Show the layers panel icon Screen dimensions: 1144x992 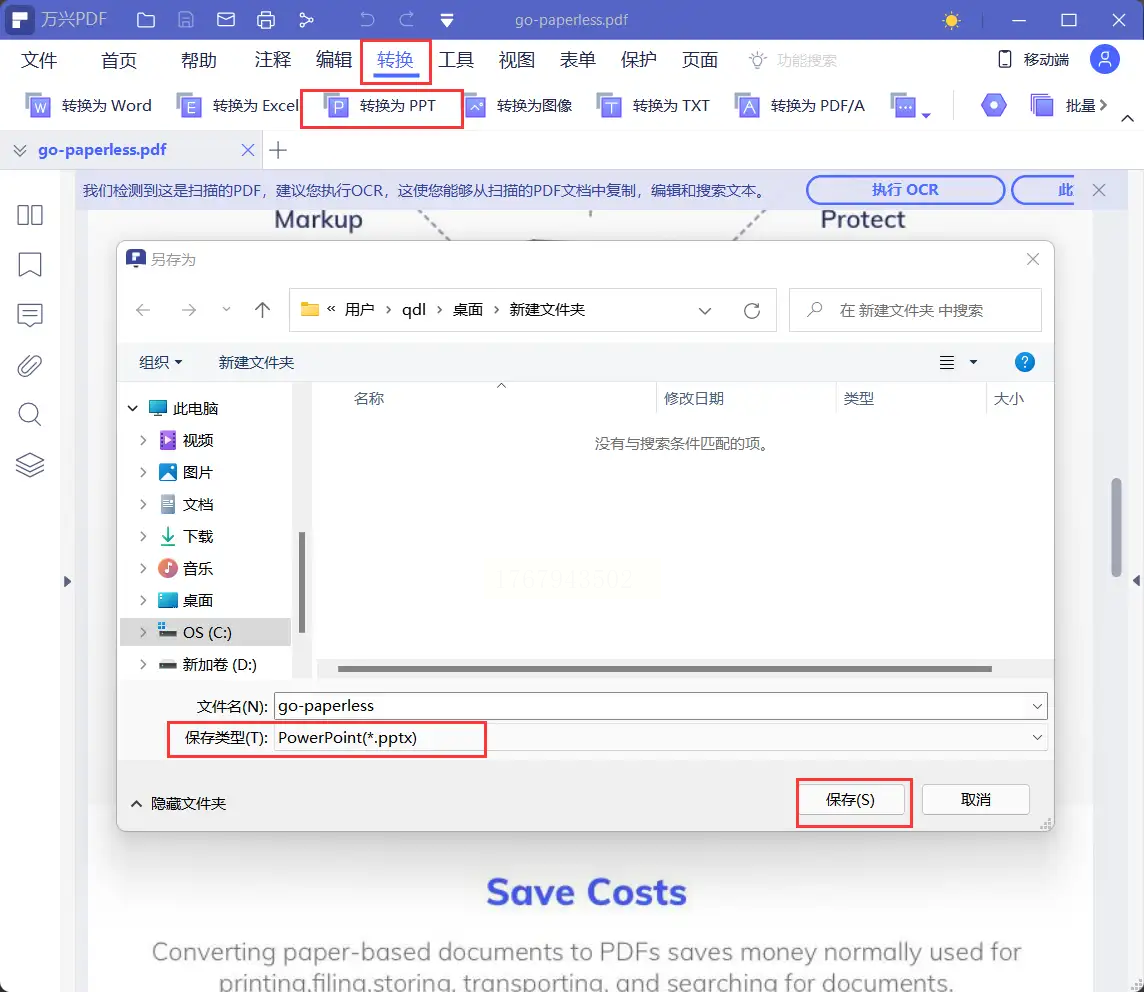(30, 465)
